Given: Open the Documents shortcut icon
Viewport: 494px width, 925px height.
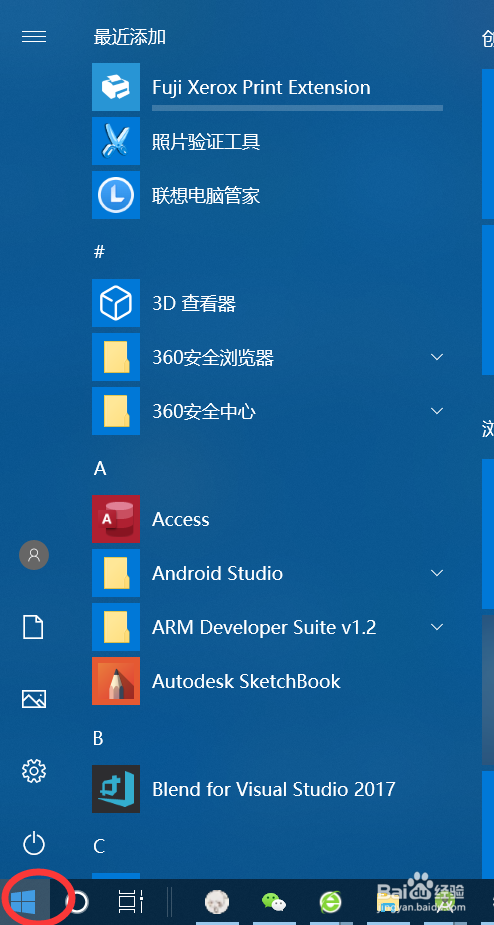Looking at the screenshot, I should [34, 627].
